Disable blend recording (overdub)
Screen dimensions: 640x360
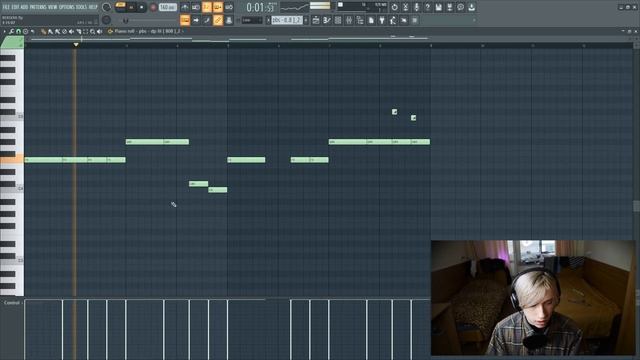coord(218,7)
